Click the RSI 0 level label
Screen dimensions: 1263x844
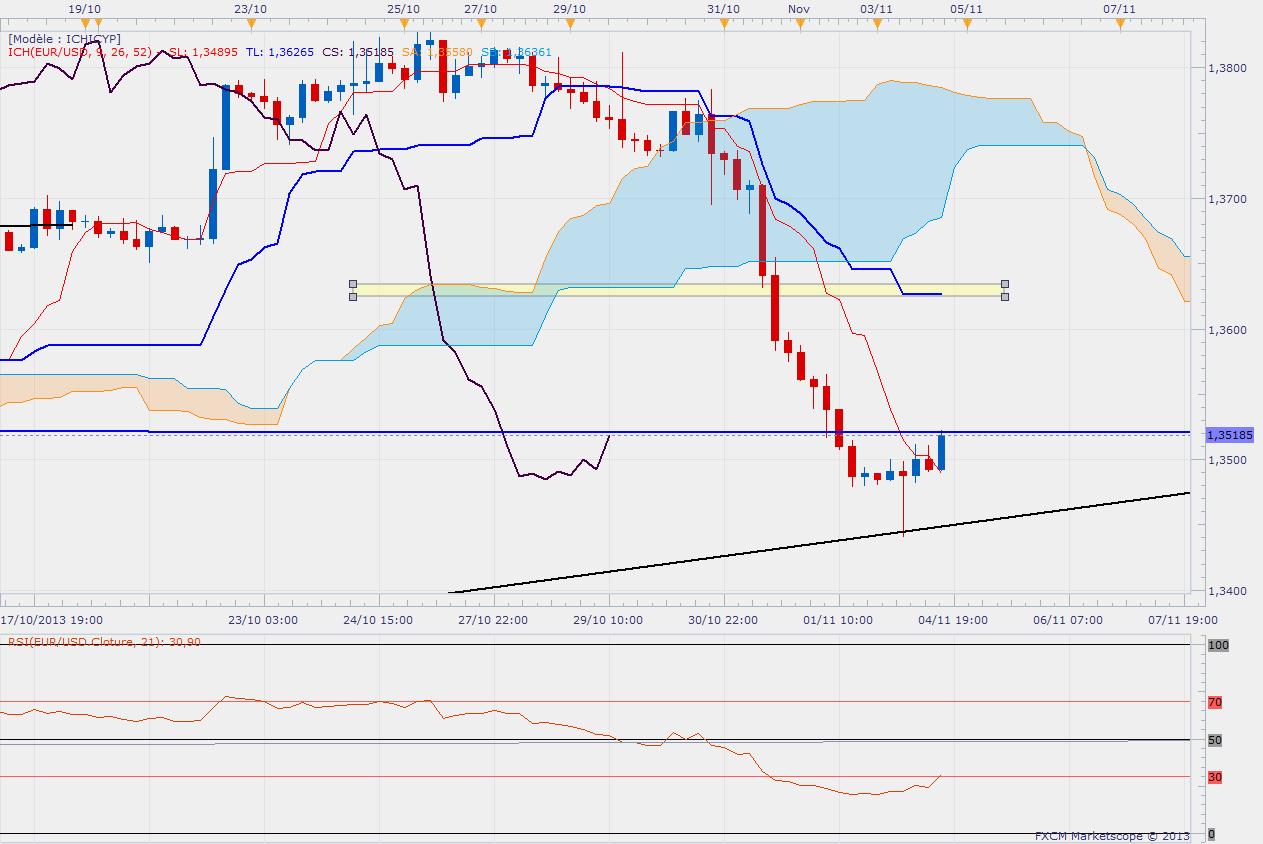(x=1212, y=834)
